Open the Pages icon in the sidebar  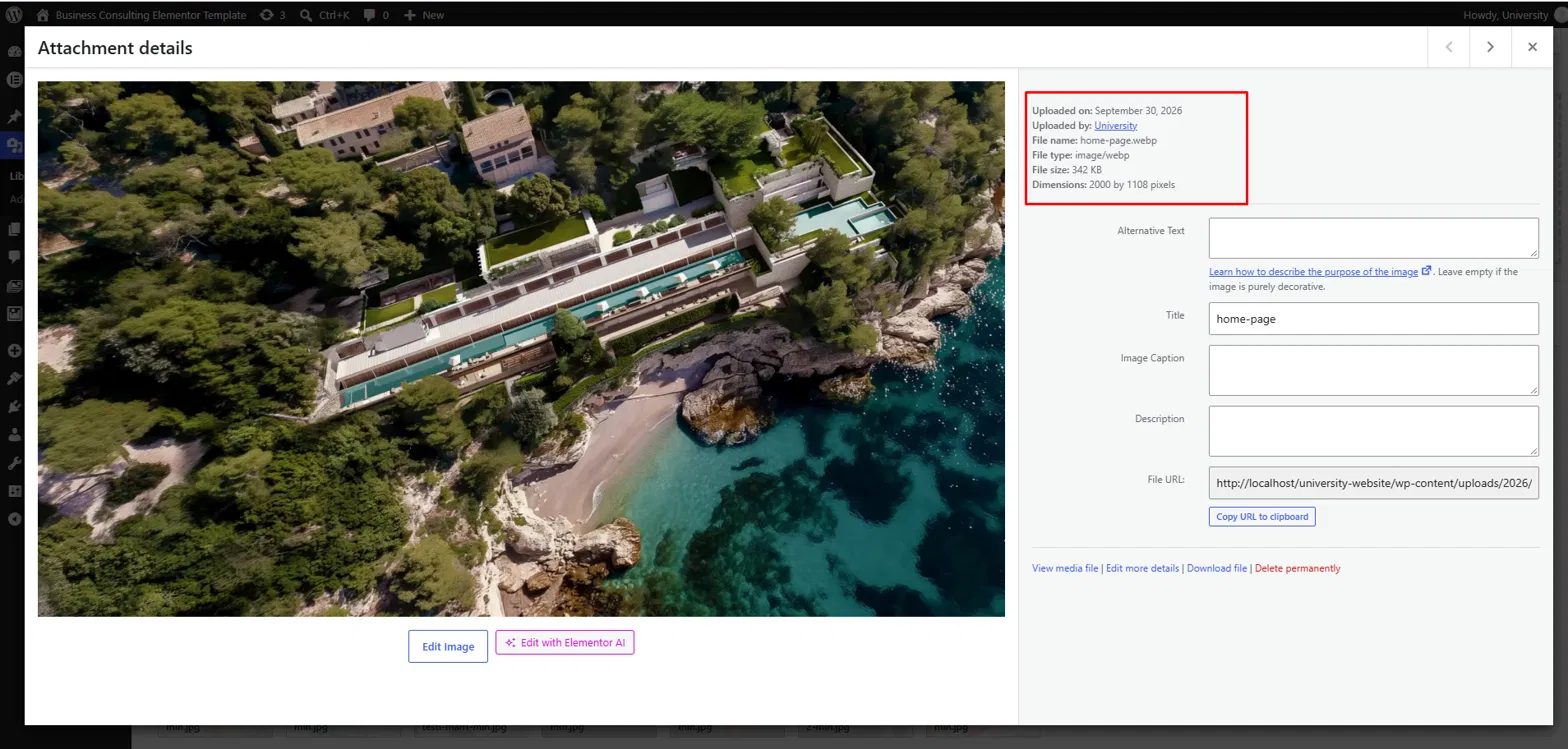(x=14, y=229)
